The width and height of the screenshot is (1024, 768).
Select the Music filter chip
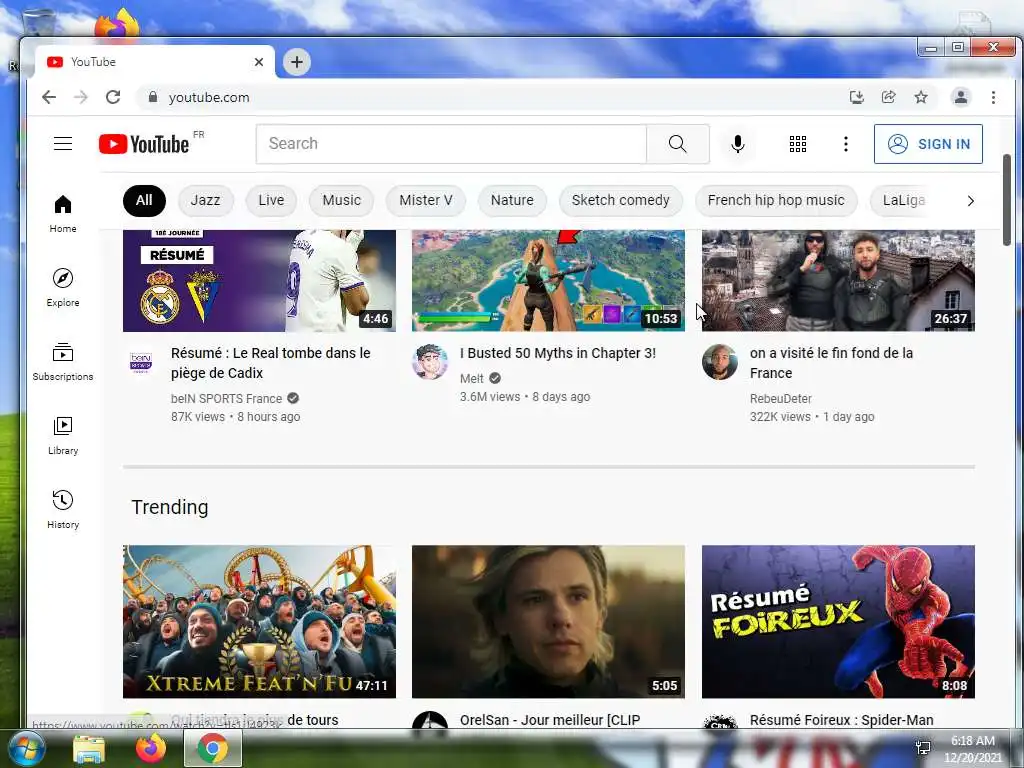pyautogui.click(x=342, y=200)
